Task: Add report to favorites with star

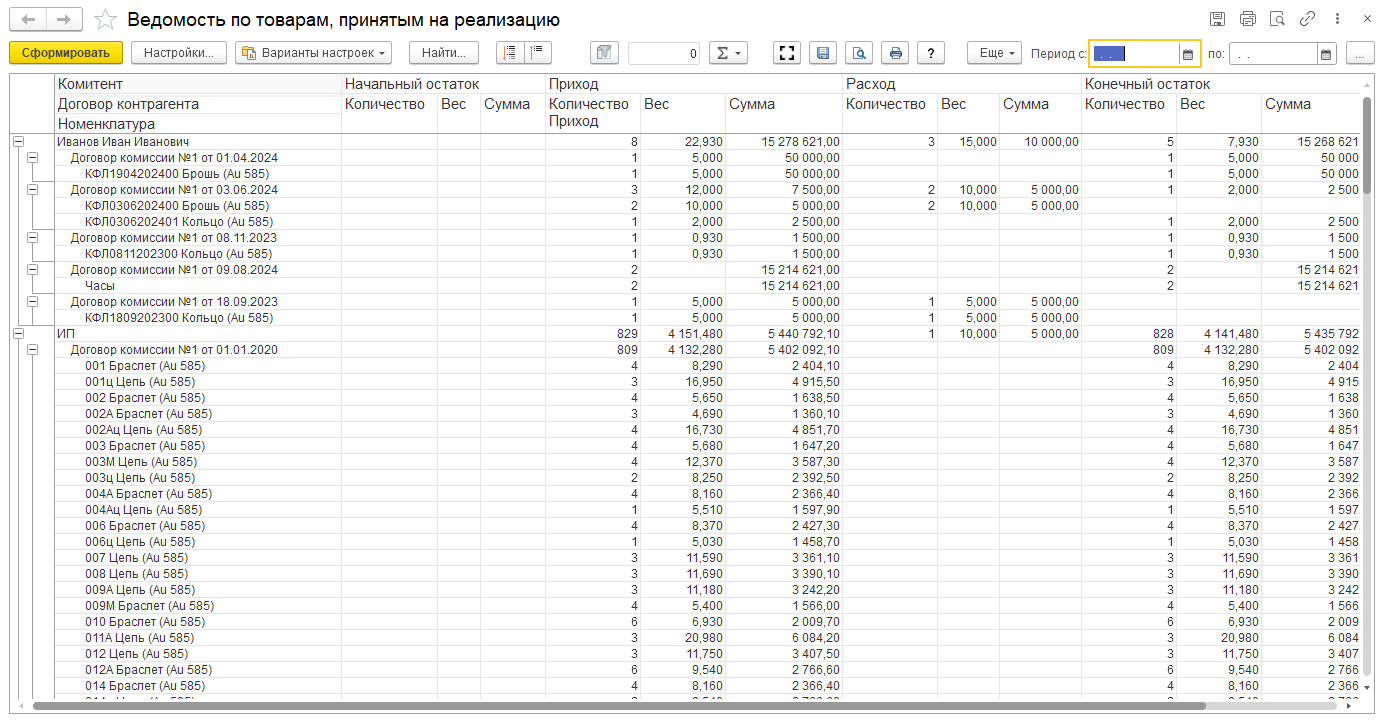Action: [105, 20]
